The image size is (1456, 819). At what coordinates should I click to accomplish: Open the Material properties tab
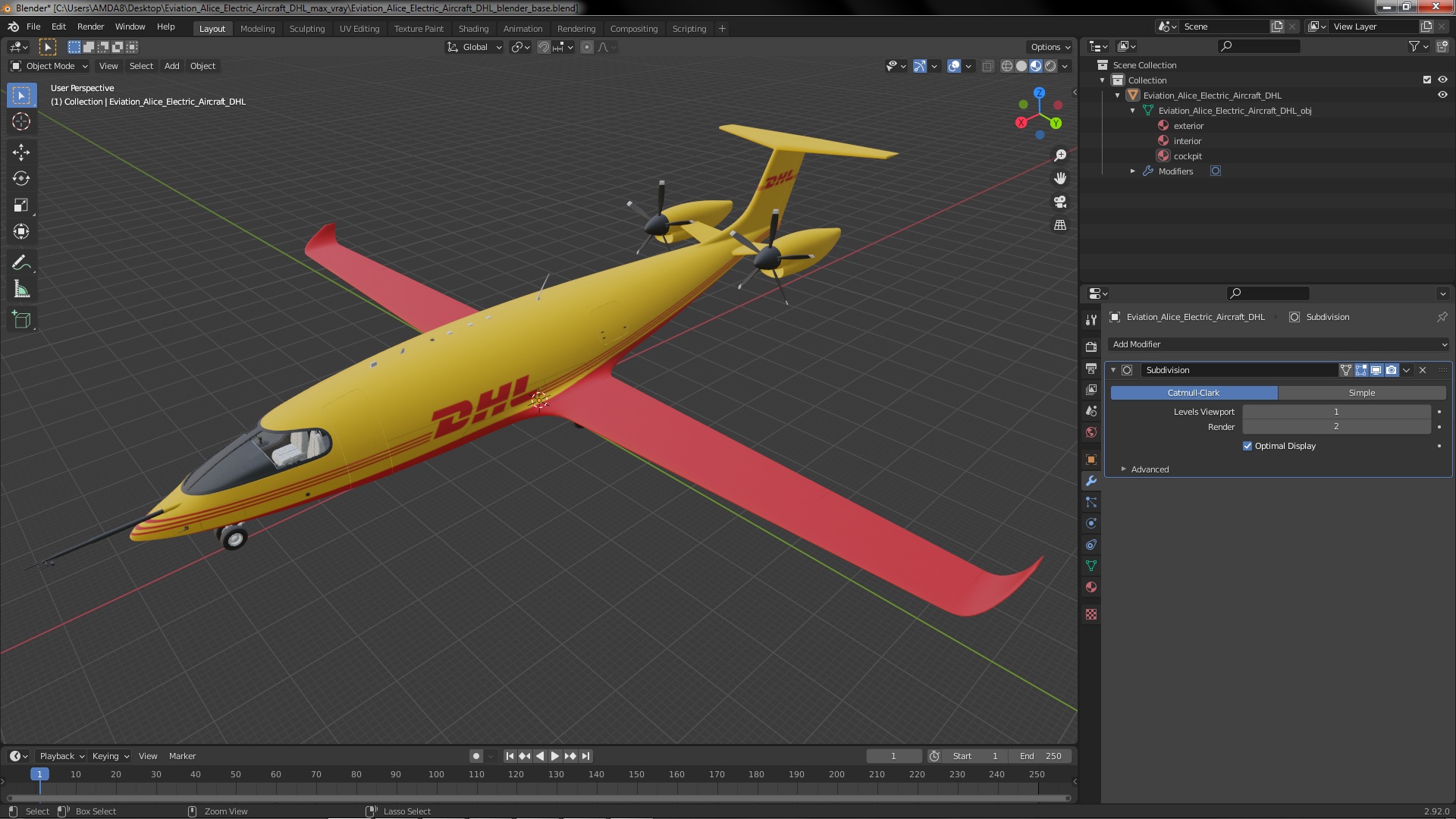(1091, 587)
